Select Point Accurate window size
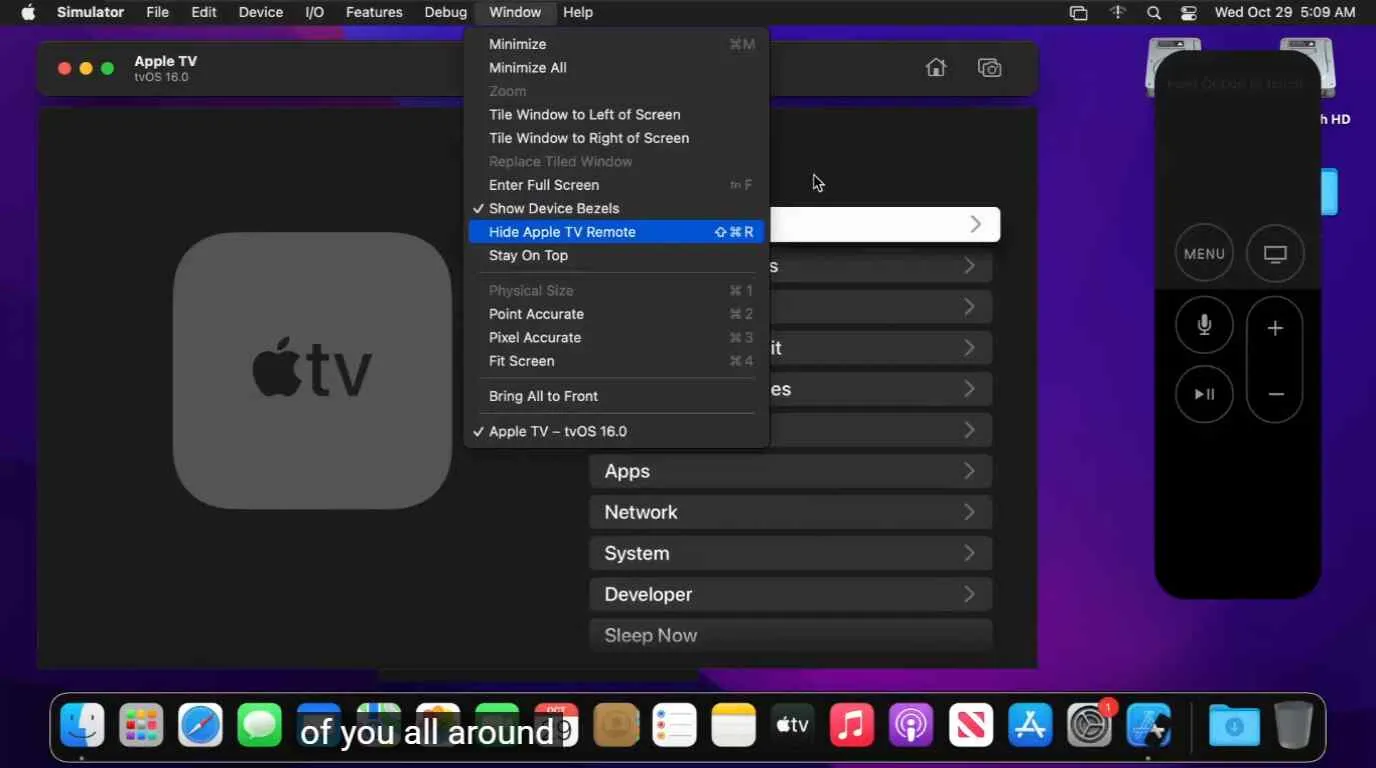1376x768 pixels. coord(616,314)
